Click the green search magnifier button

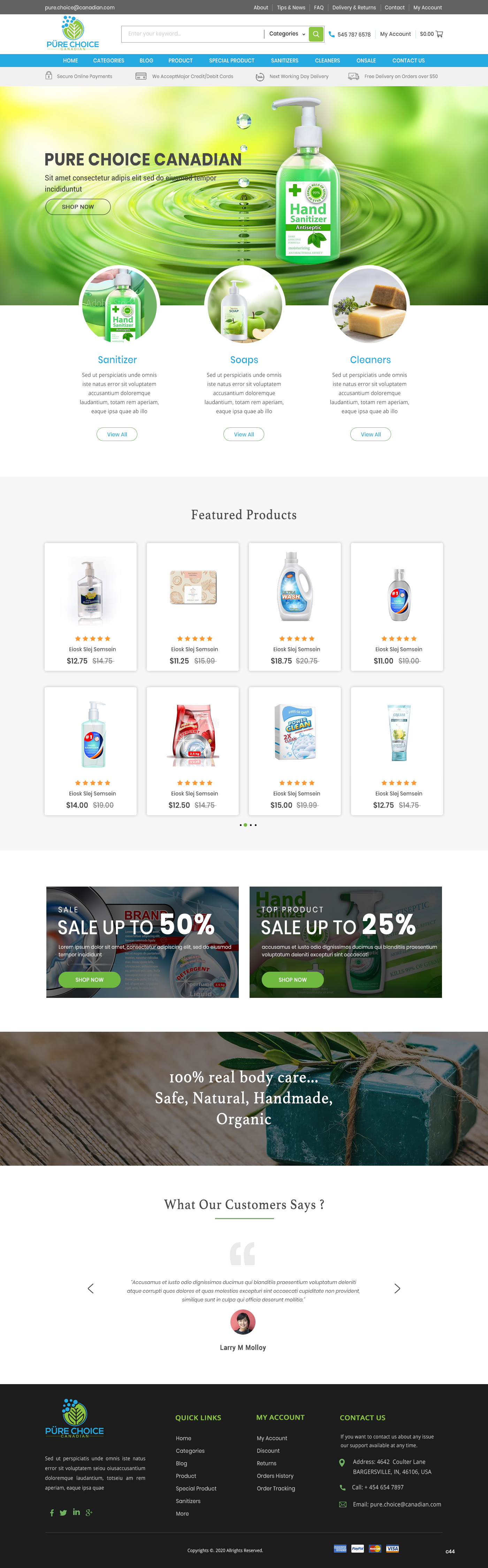click(x=316, y=34)
